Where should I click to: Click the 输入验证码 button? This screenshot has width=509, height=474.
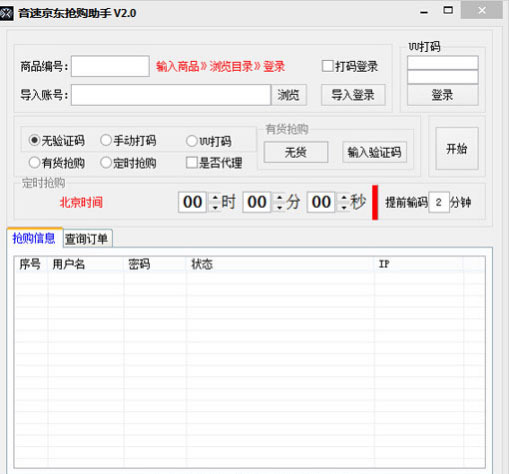point(374,152)
